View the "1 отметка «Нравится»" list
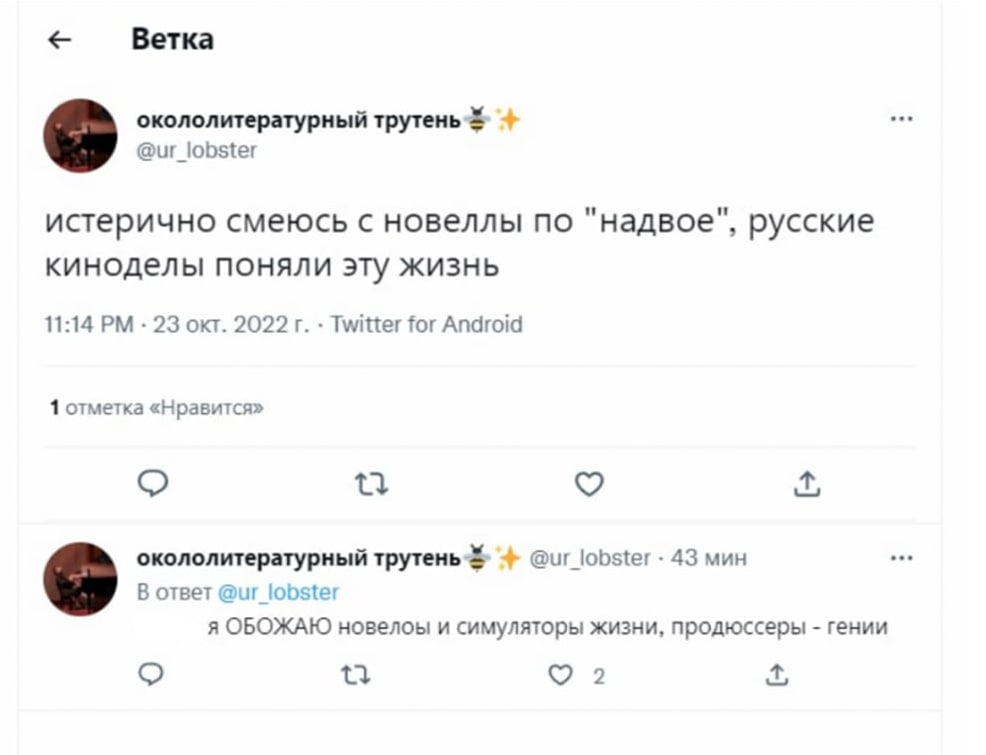 157,407
